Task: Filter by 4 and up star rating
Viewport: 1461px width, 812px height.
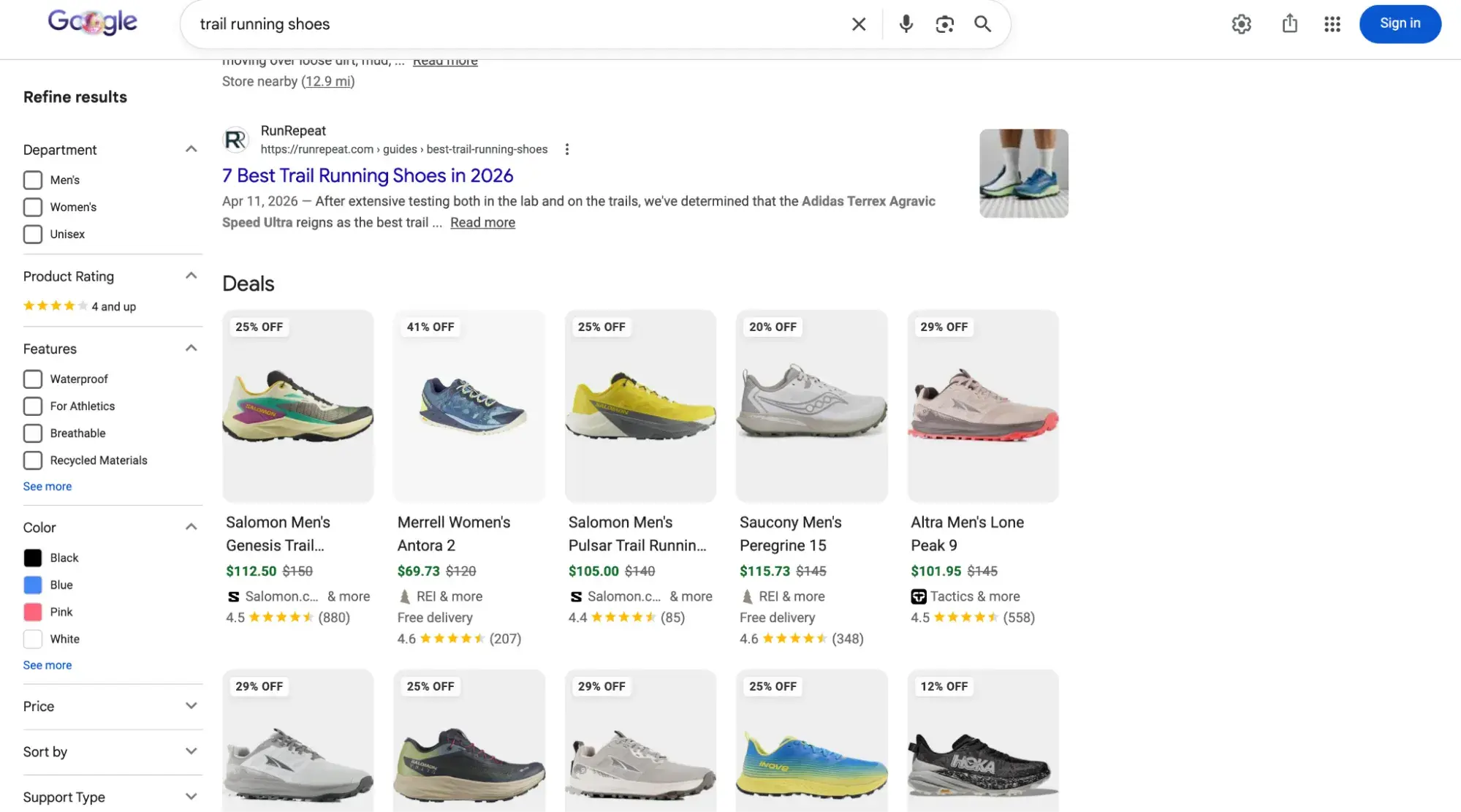Action: click(x=80, y=306)
